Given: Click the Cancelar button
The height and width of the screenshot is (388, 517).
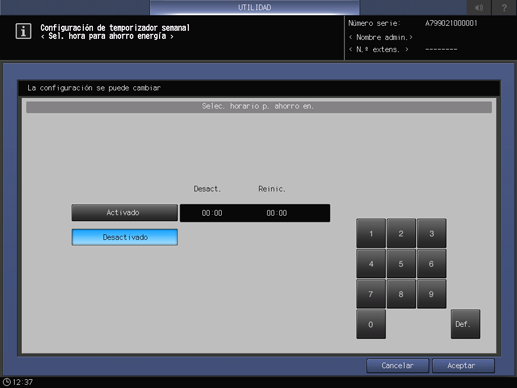Looking at the screenshot, I should (x=398, y=366).
